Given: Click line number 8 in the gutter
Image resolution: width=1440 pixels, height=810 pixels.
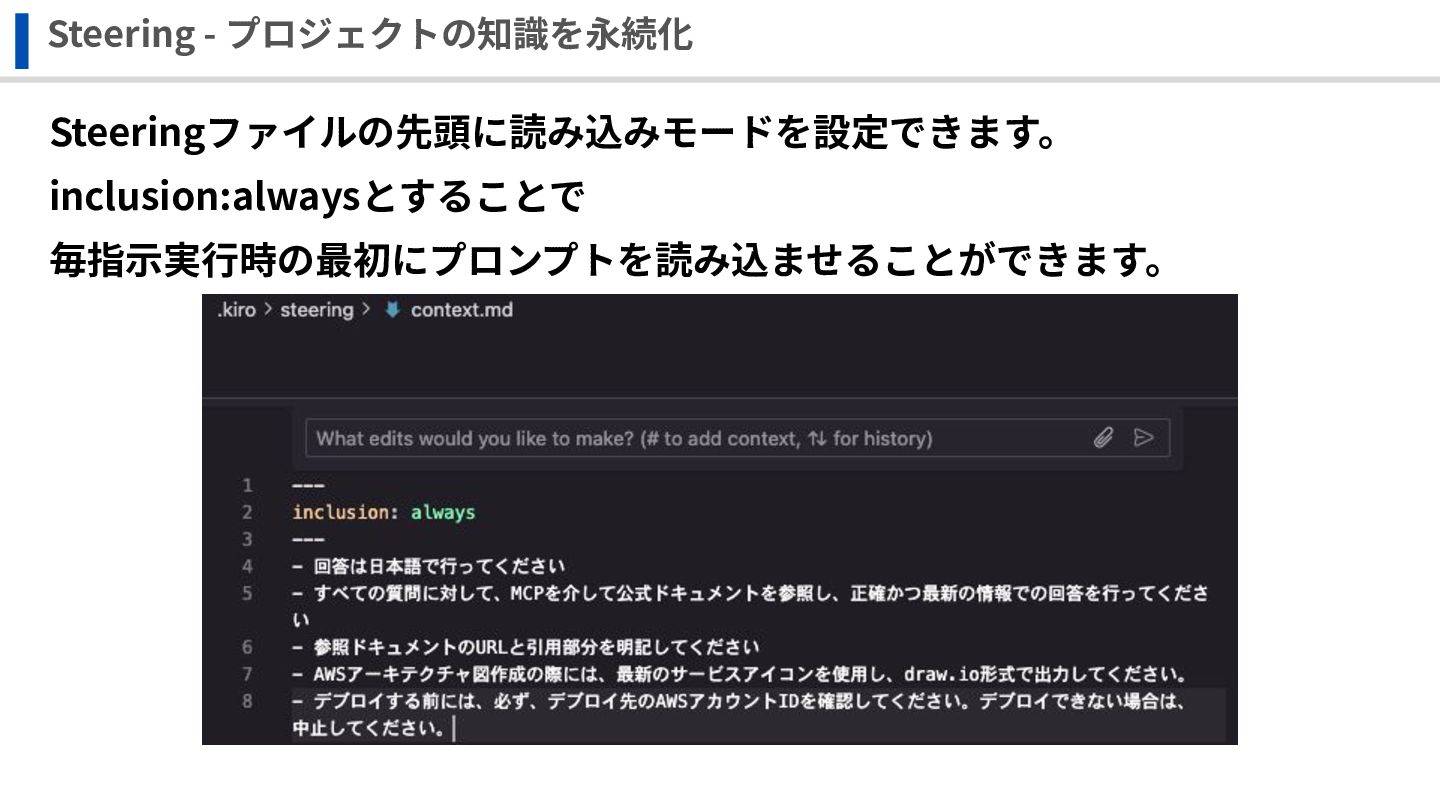Looking at the screenshot, I should [247, 701].
